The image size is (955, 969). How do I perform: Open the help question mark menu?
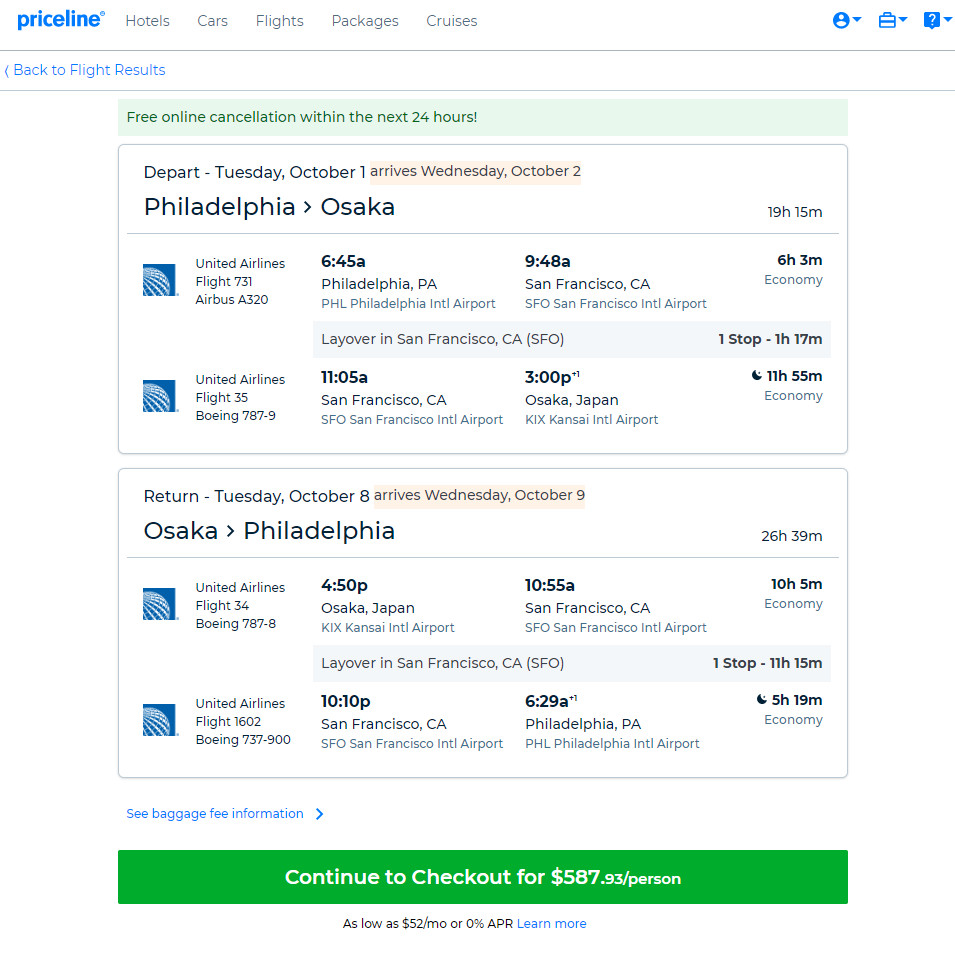(937, 20)
